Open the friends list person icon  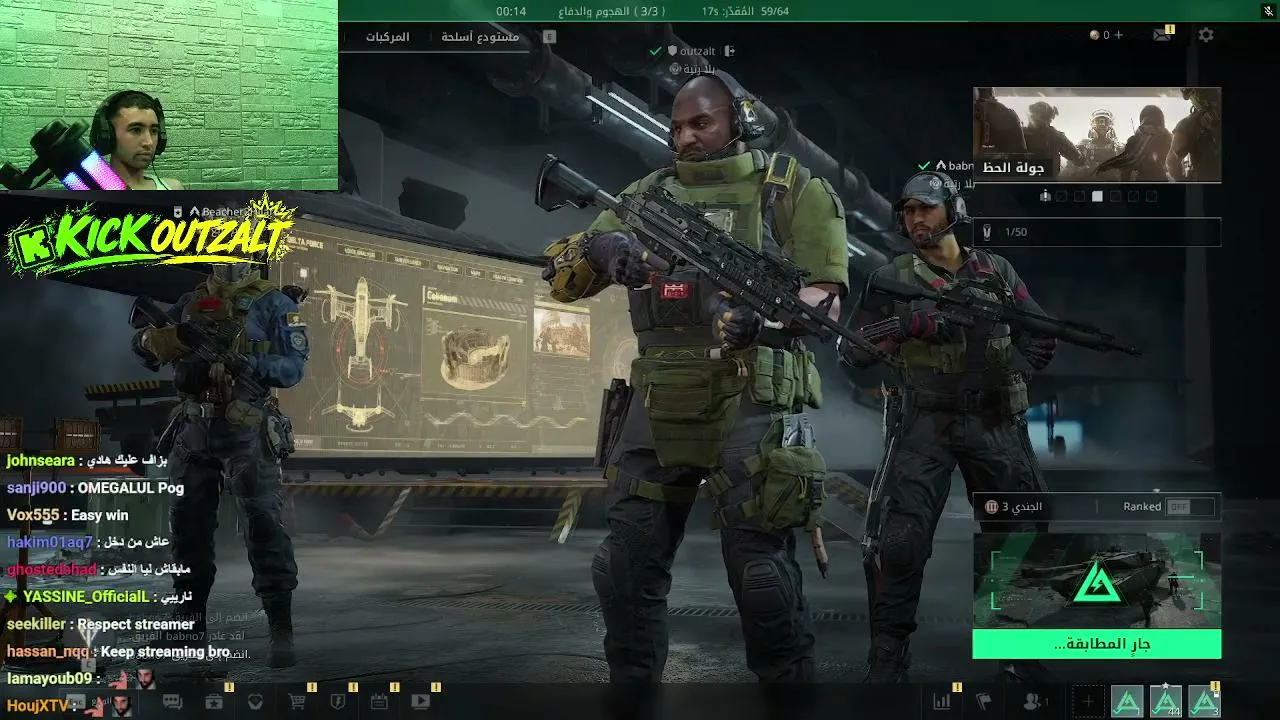[x=1032, y=702]
